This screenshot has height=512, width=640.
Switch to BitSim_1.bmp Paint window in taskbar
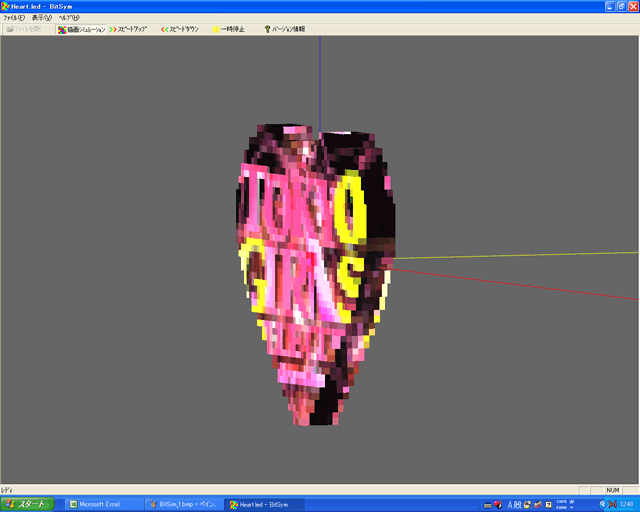[184, 504]
